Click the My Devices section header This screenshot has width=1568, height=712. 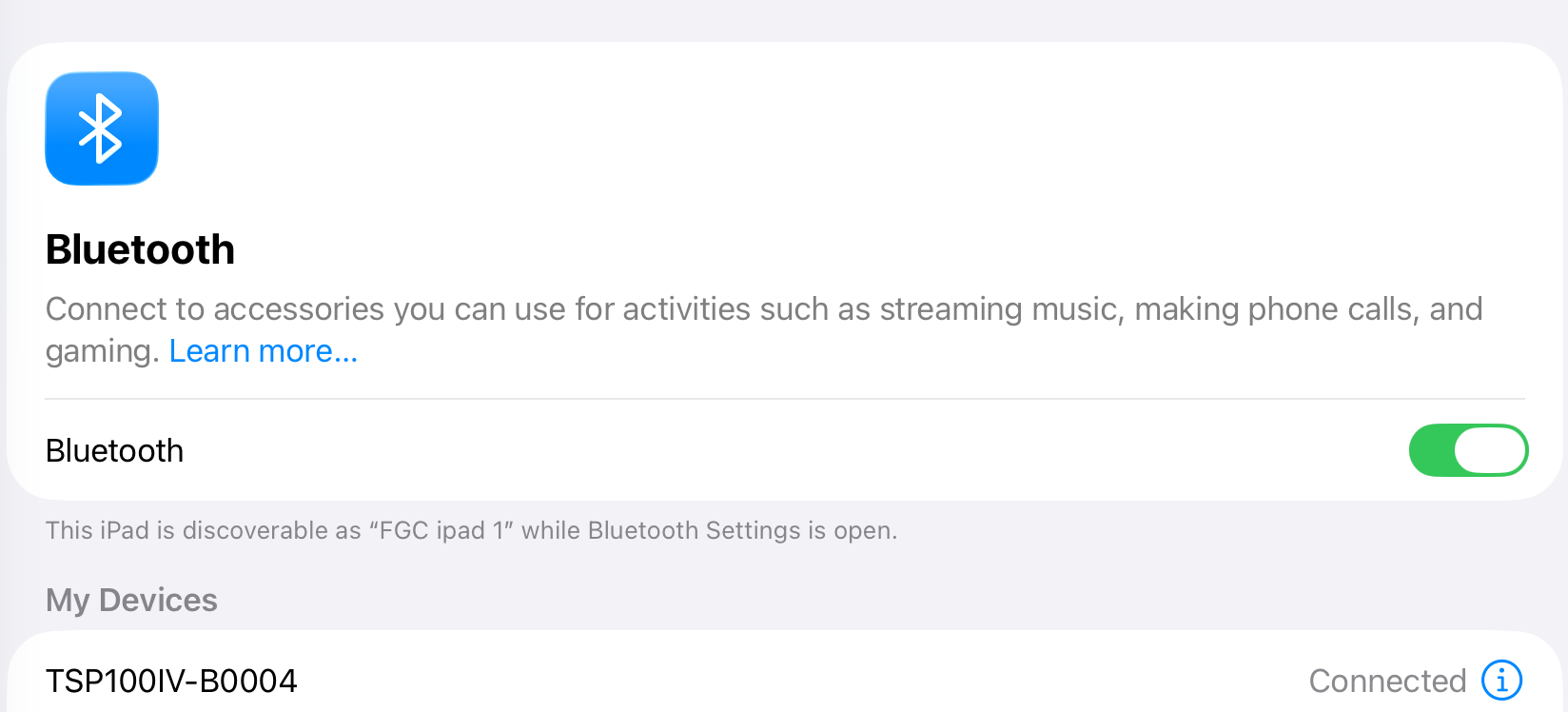[x=131, y=600]
